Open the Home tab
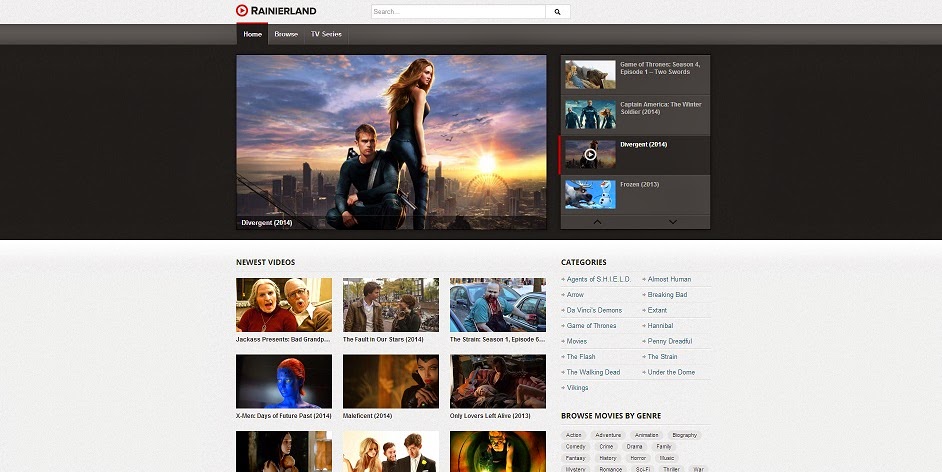 [252, 34]
